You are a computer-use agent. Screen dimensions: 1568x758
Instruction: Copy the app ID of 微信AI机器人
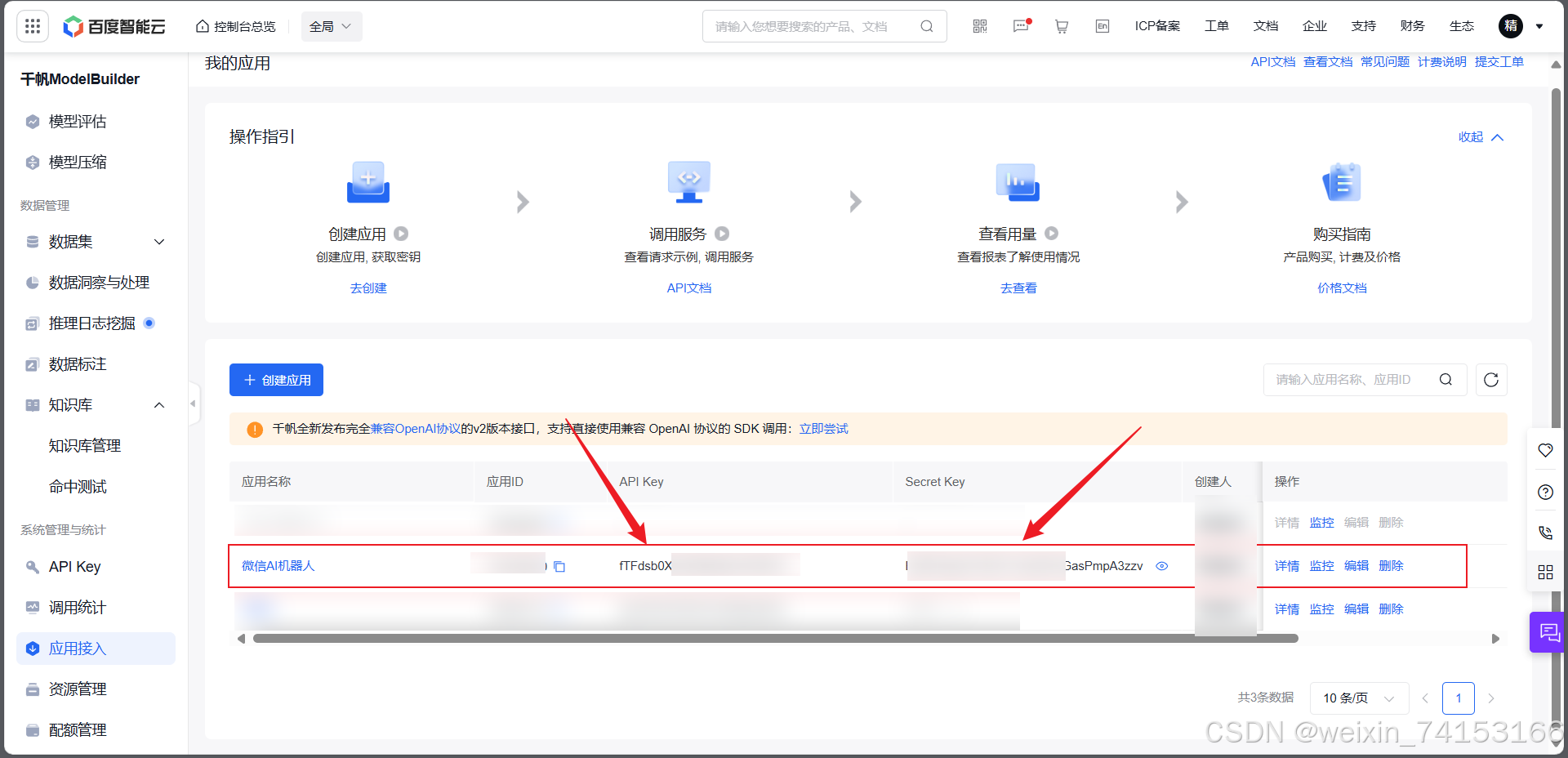click(x=559, y=566)
